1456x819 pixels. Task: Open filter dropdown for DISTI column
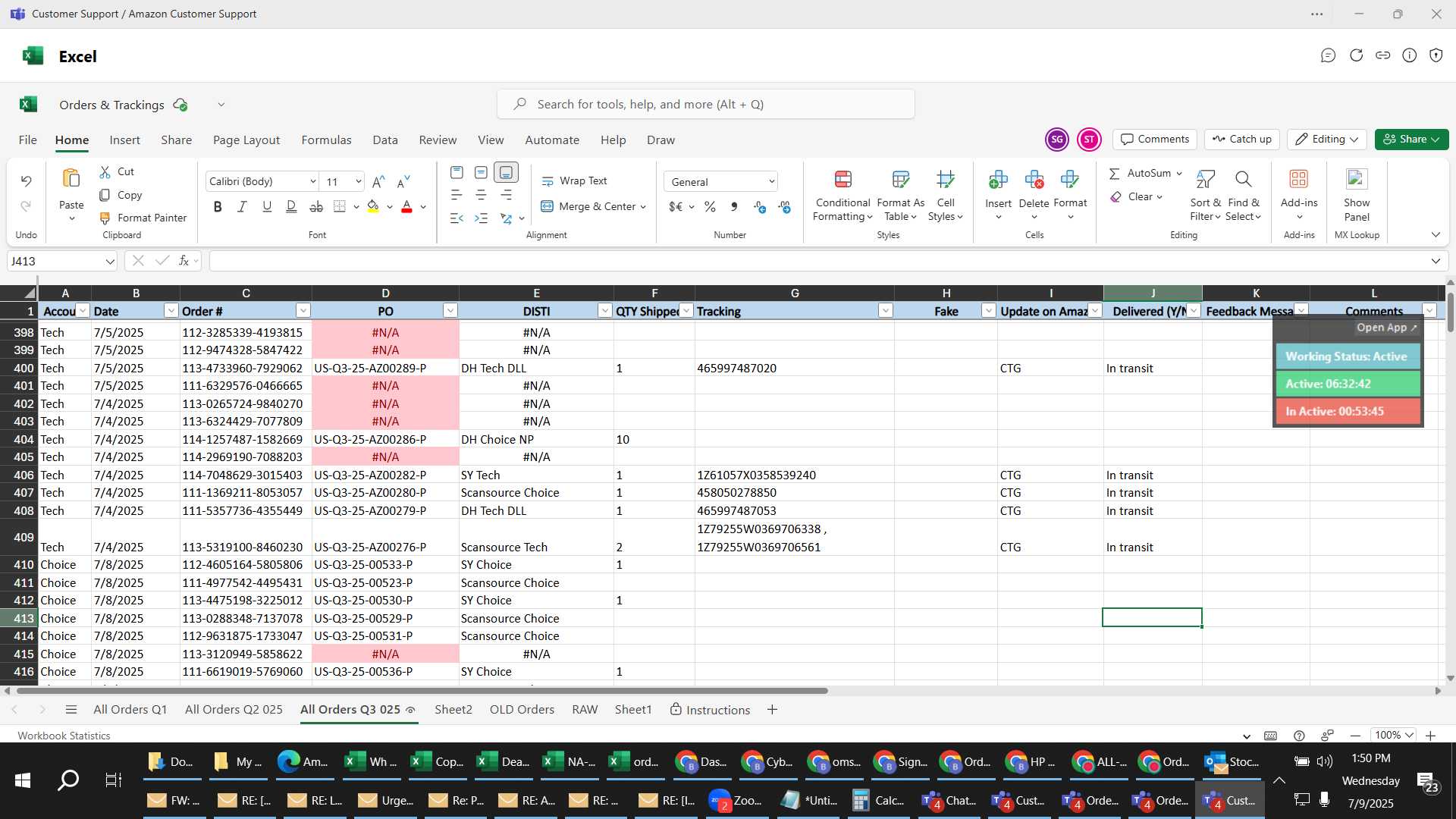(604, 310)
